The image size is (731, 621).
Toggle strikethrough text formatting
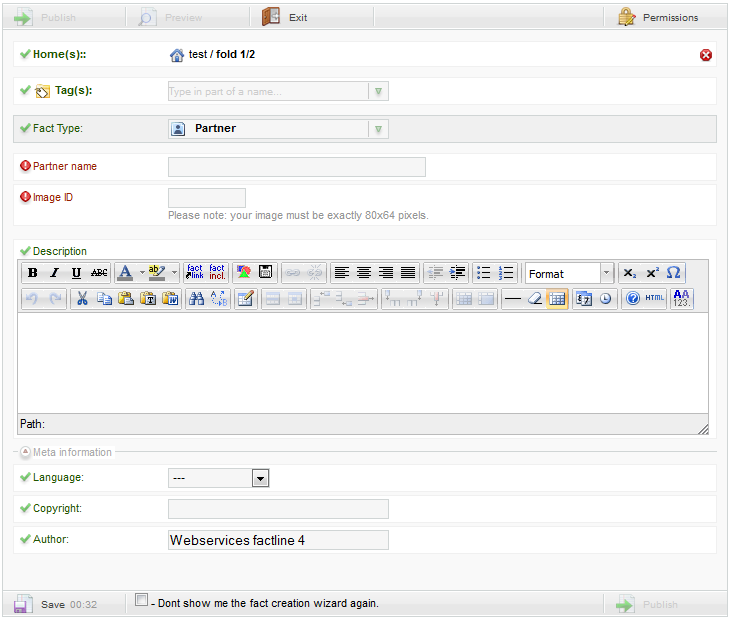click(99, 273)
